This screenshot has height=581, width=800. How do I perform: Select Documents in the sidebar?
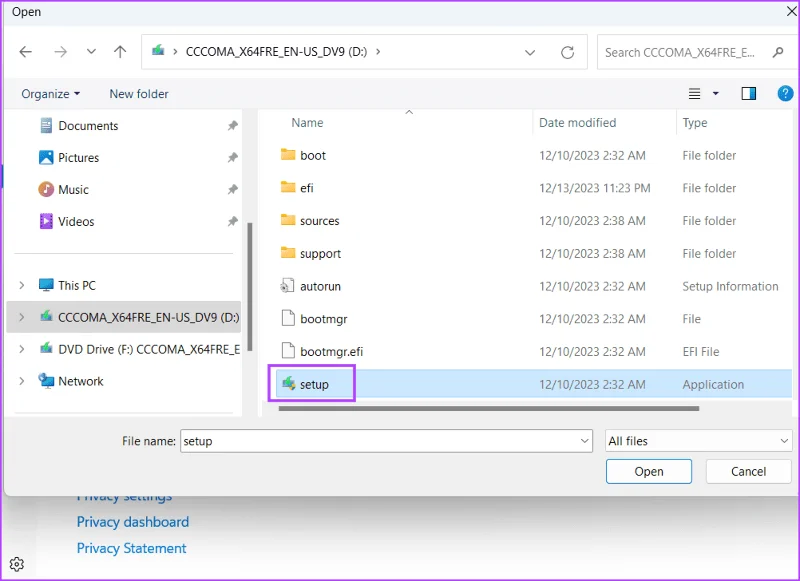[x=88, y=125]
